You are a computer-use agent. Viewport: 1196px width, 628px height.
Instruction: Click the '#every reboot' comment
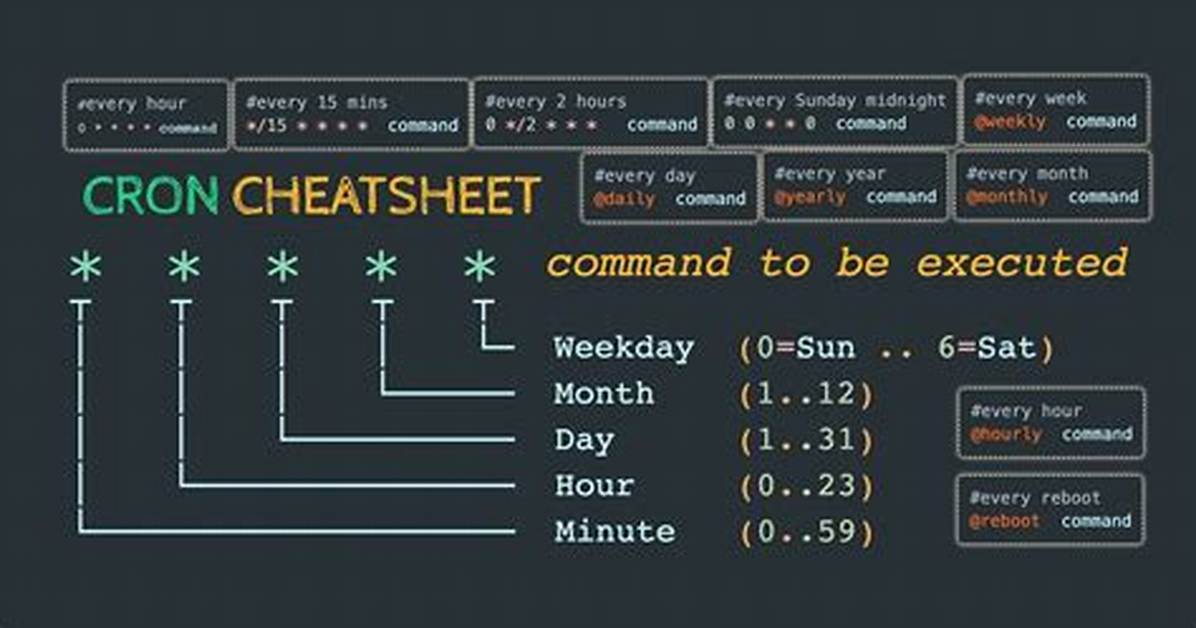[x=1035, y=498]
